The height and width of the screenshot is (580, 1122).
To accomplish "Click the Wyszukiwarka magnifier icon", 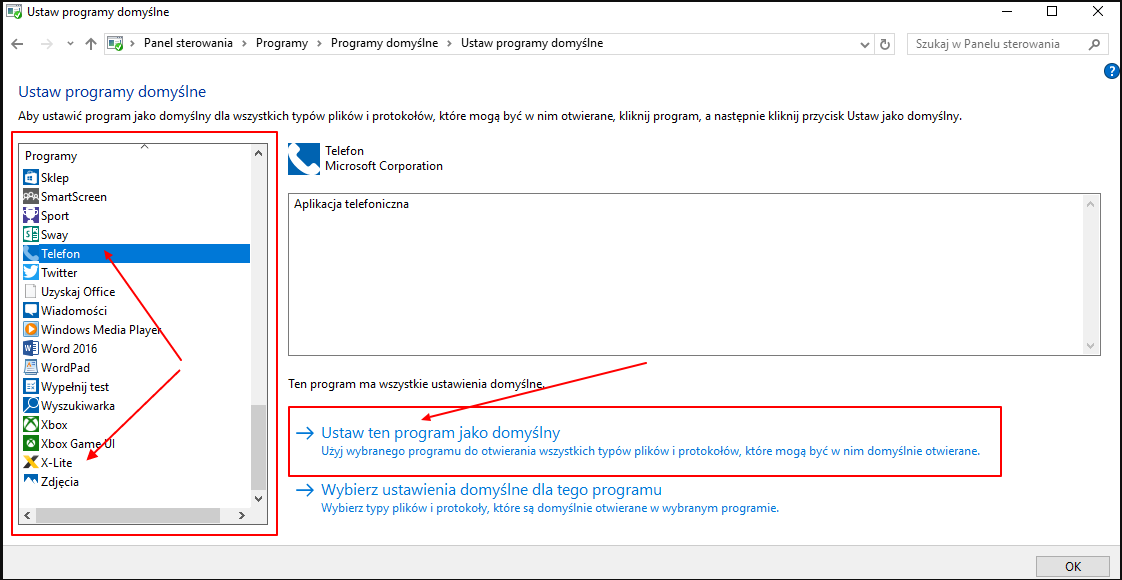I will click(31, 405).
